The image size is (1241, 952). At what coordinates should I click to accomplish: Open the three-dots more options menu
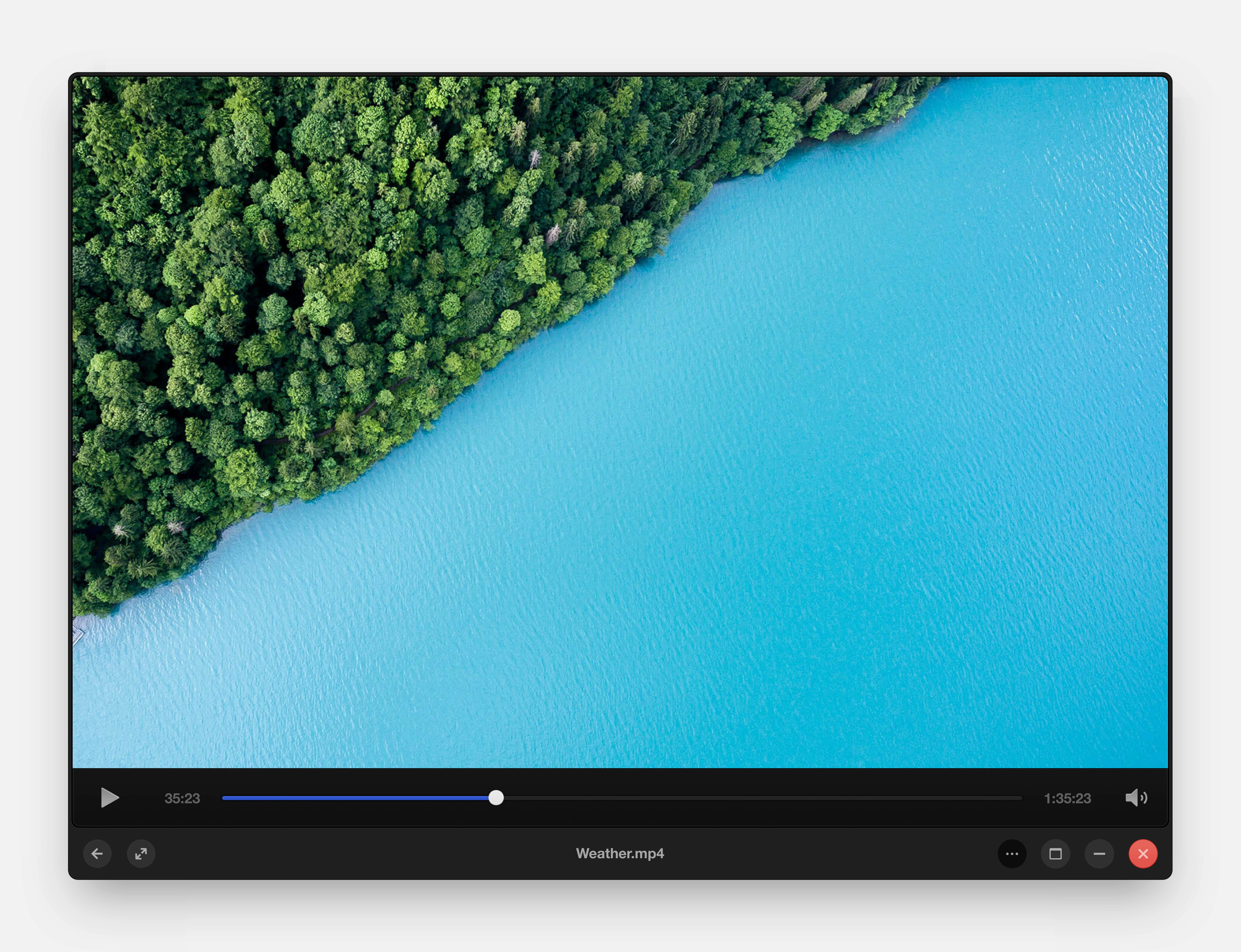coord(1012,853)
